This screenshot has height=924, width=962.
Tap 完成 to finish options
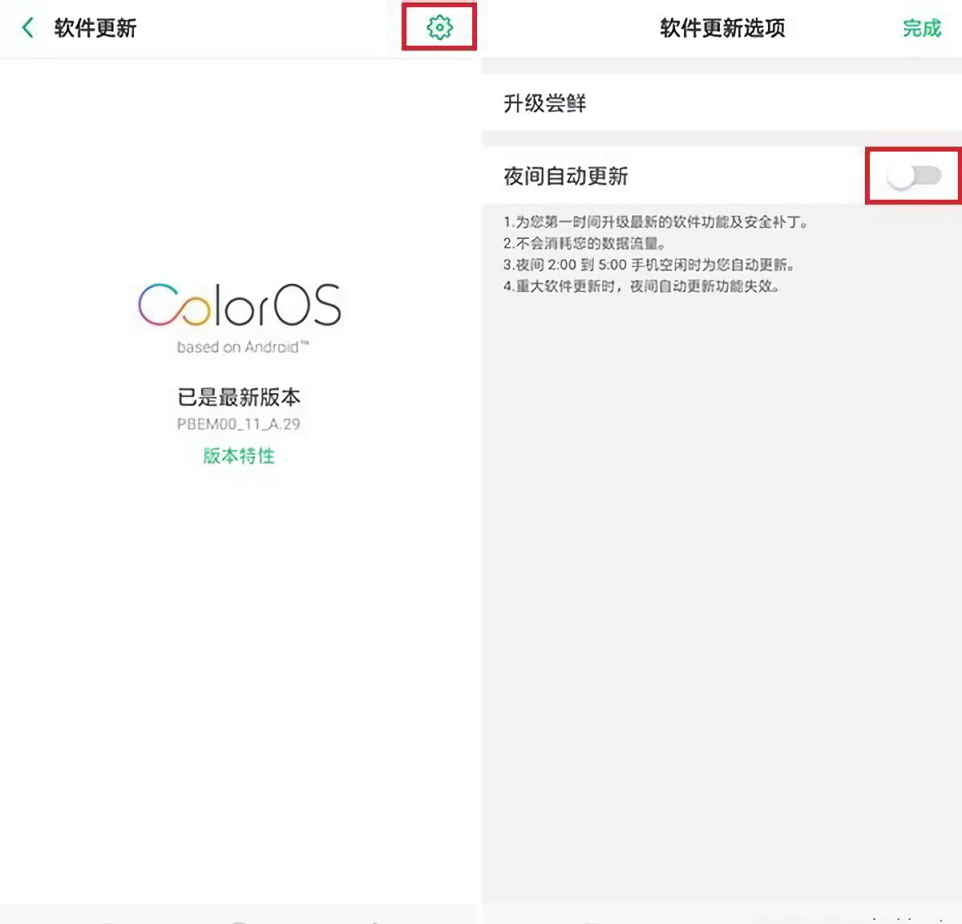(922, 28)
